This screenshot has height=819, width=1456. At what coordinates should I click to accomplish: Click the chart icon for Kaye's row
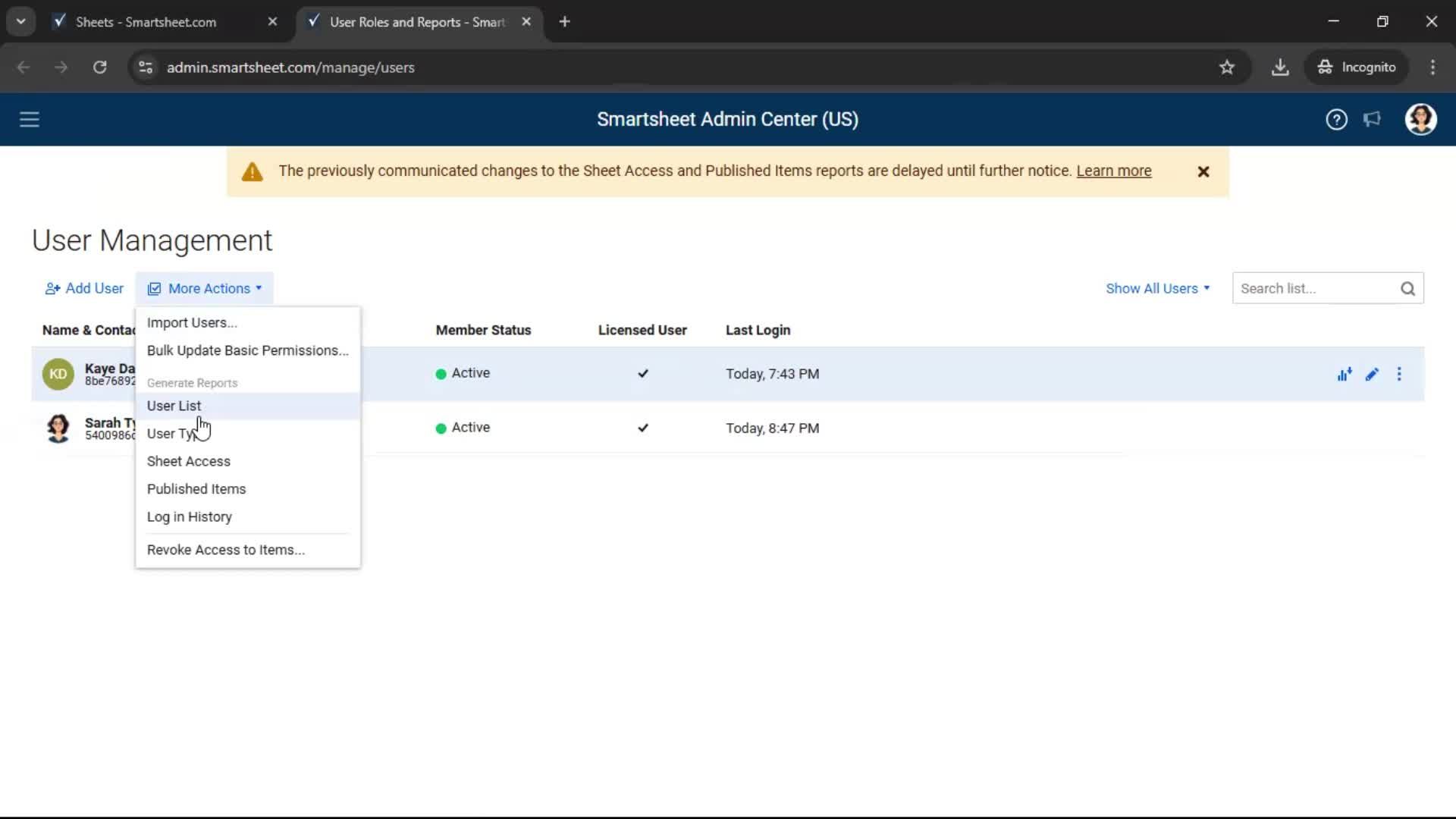click(x=1345, y=374)
